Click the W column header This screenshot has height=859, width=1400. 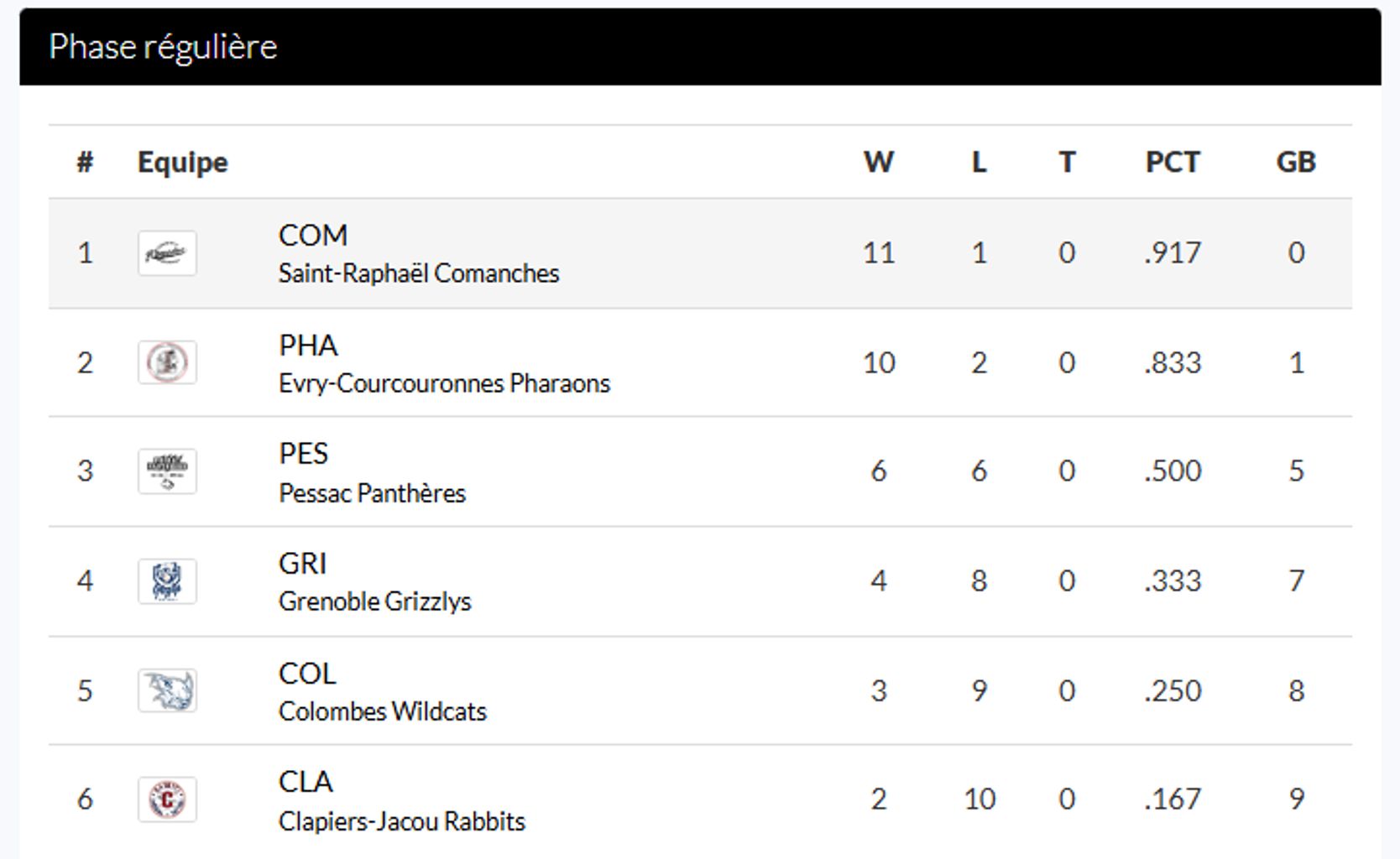(x=878, y=162)
